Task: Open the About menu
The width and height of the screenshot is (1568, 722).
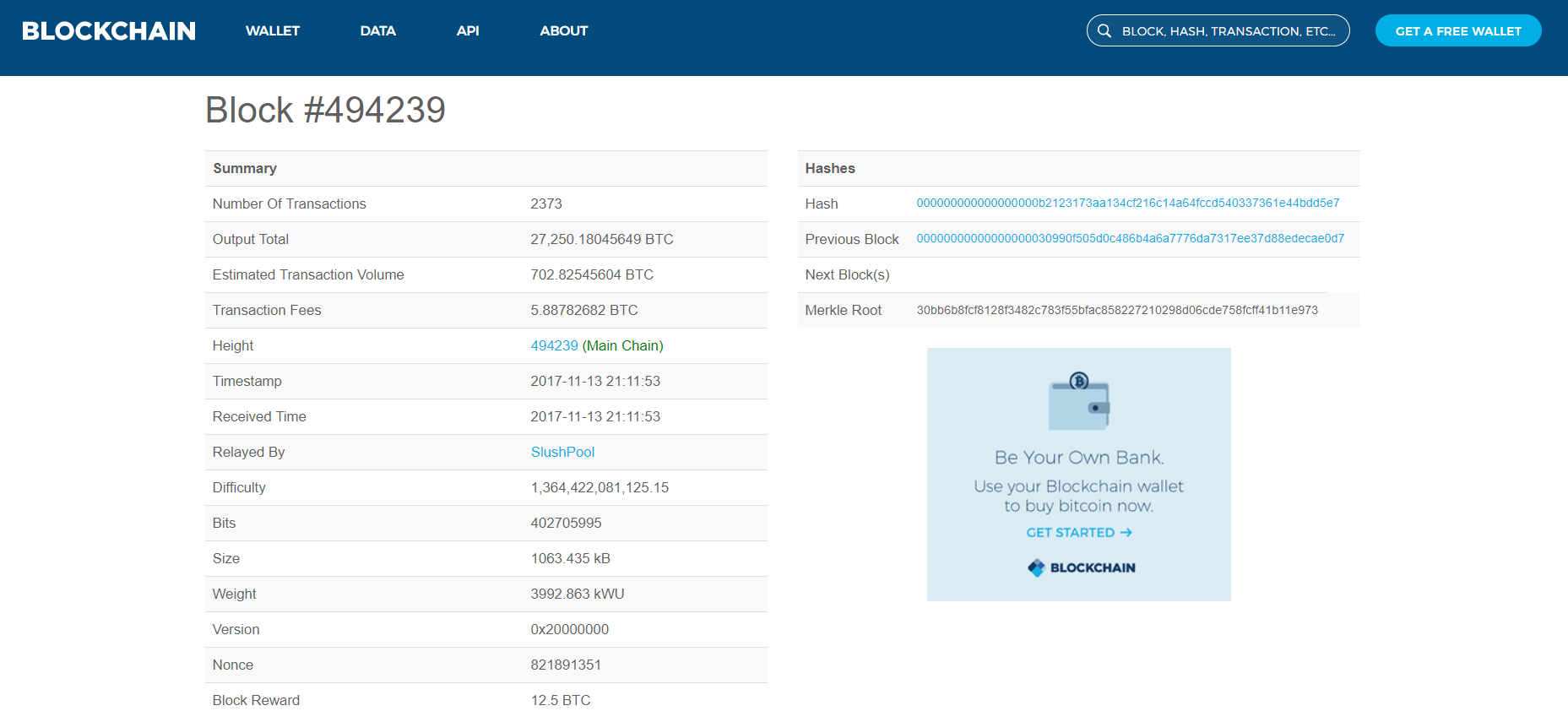Action: click(564, 31)
